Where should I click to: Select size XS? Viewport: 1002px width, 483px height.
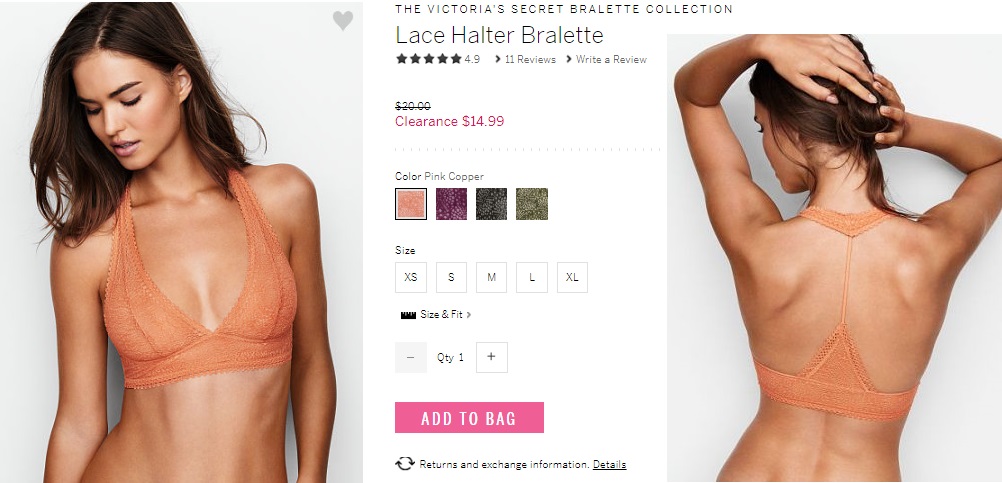411,277
